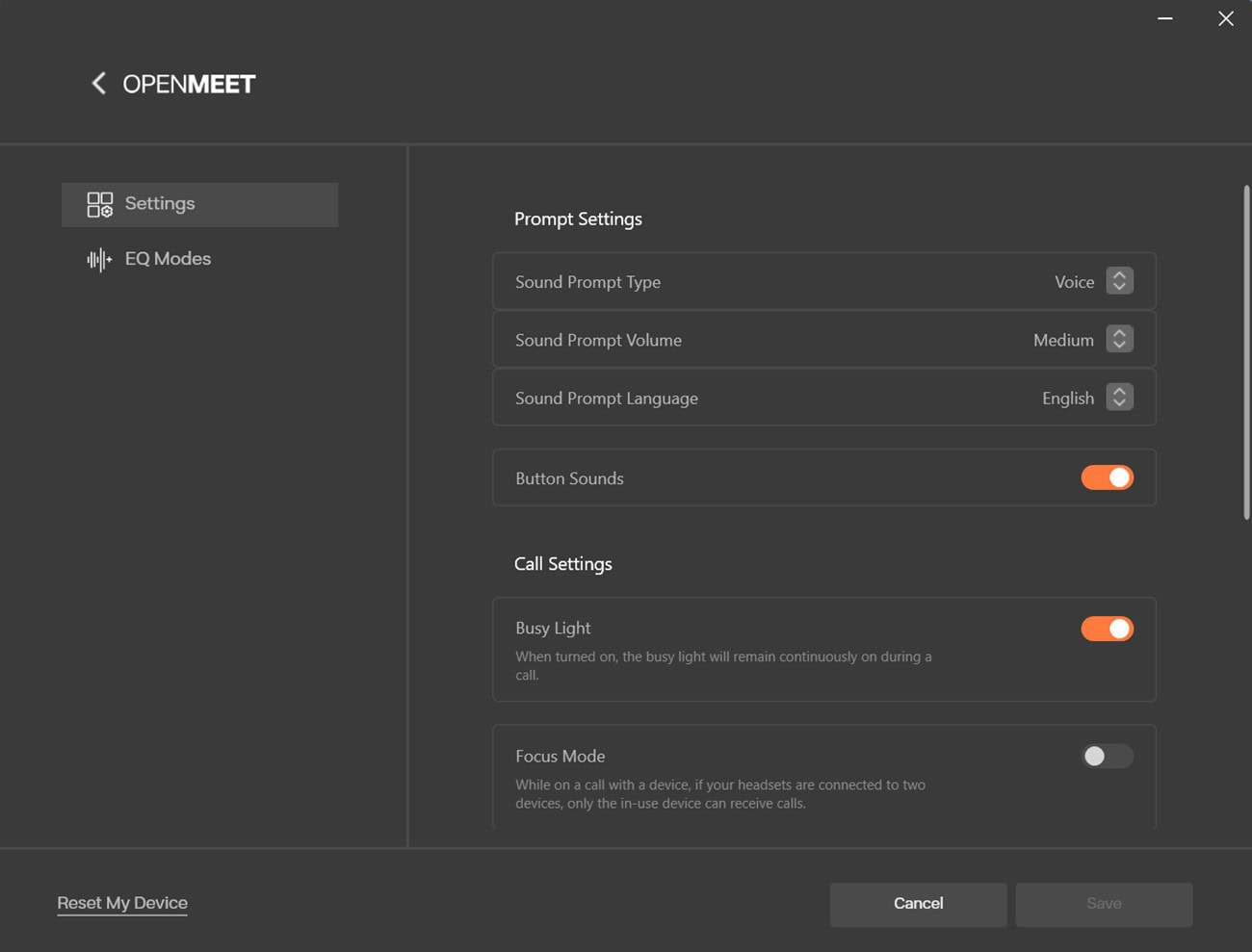Click the 'Sound Prompt Volume' label
Image resolution: width=1252 pixels, height=952 pixels.
(x=598, y=340)
